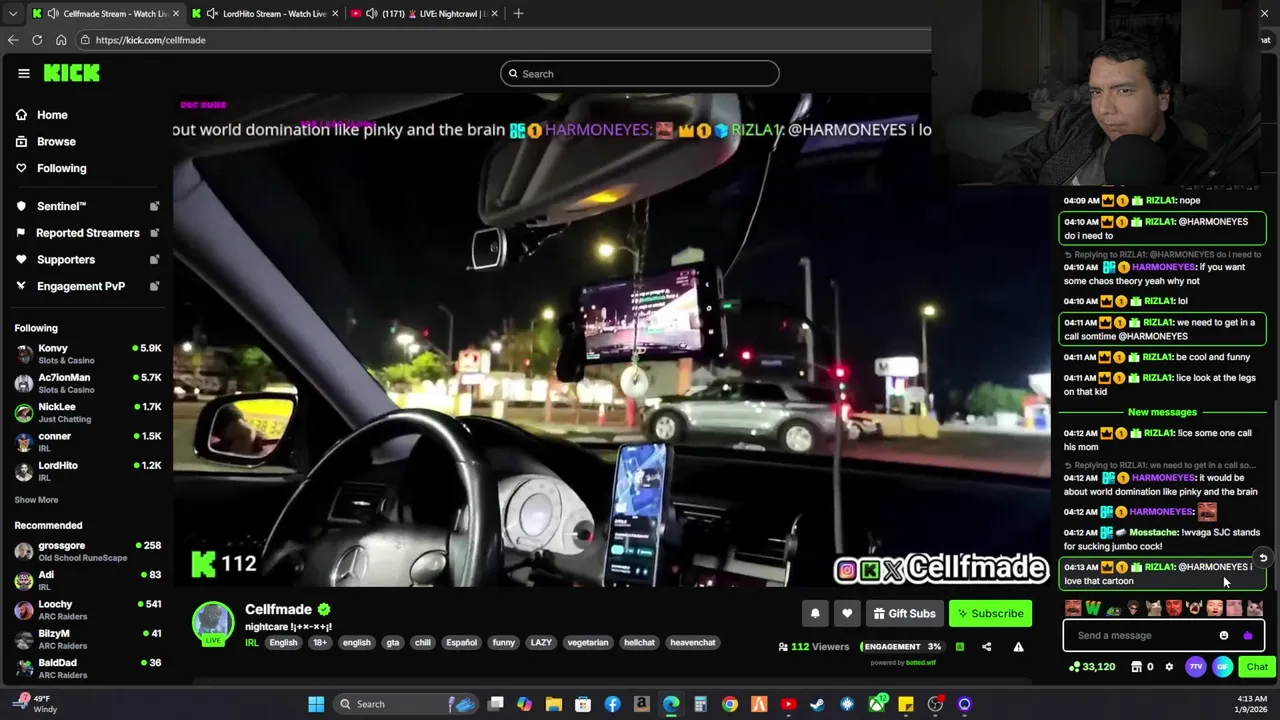The width and height of the screenshot is (1280, 720).
Task: Open chat settings gear icon
Action: 1169,667
